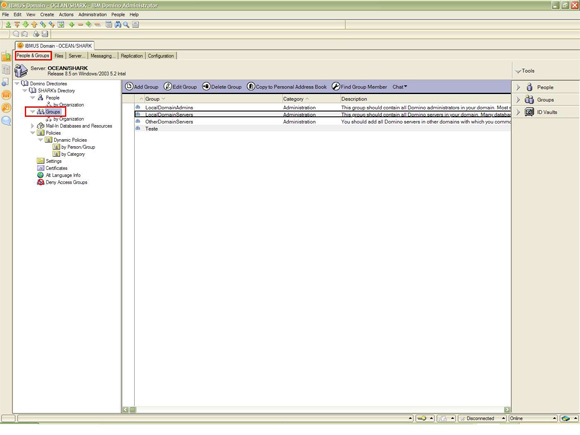Click the Delete Group action button
The height and width of the screenshot is (435, 580).
[222, 87]
